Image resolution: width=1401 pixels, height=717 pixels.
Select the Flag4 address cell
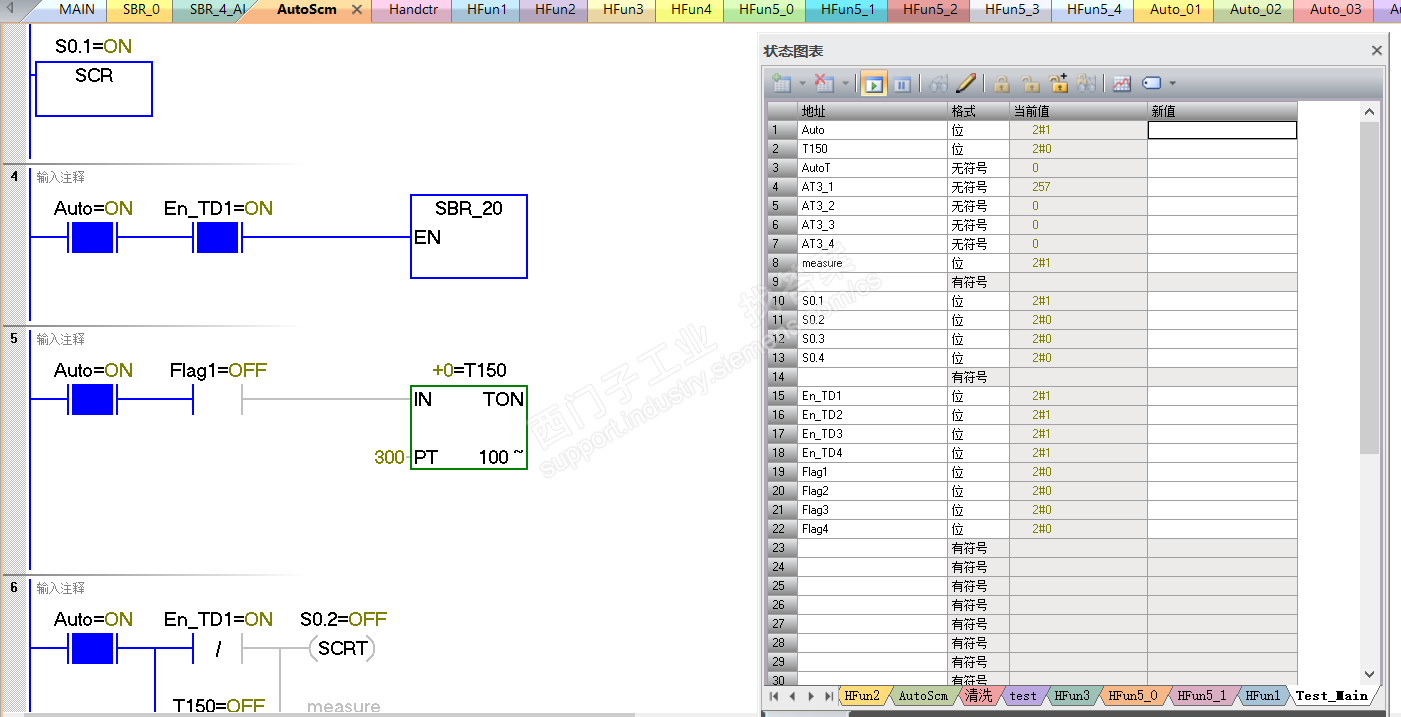[872, 529]
